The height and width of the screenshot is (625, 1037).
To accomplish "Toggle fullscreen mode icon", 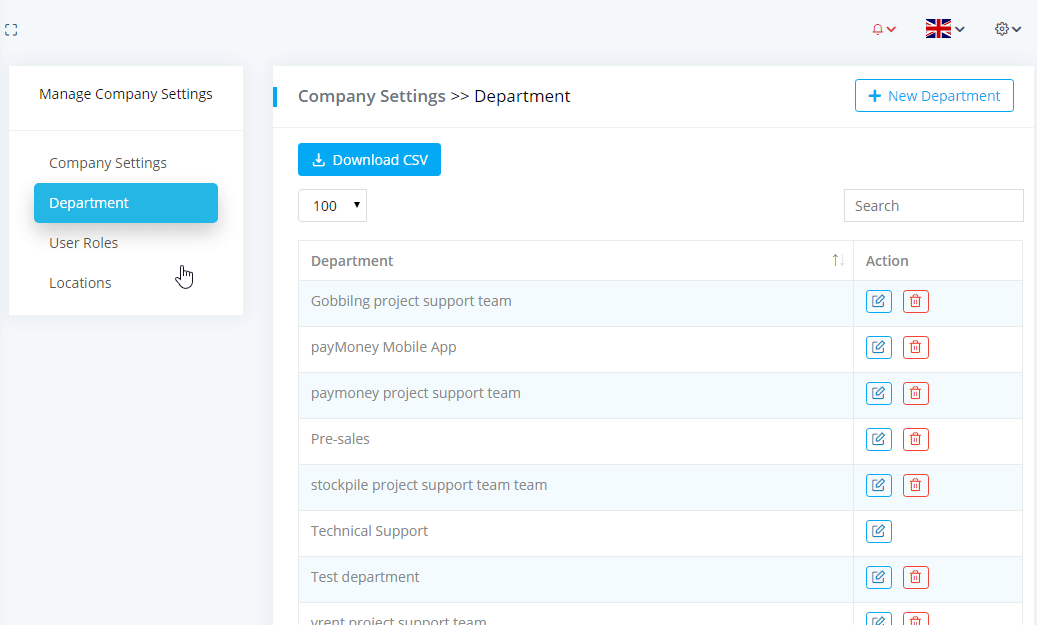I will click(x=12, y=30).
